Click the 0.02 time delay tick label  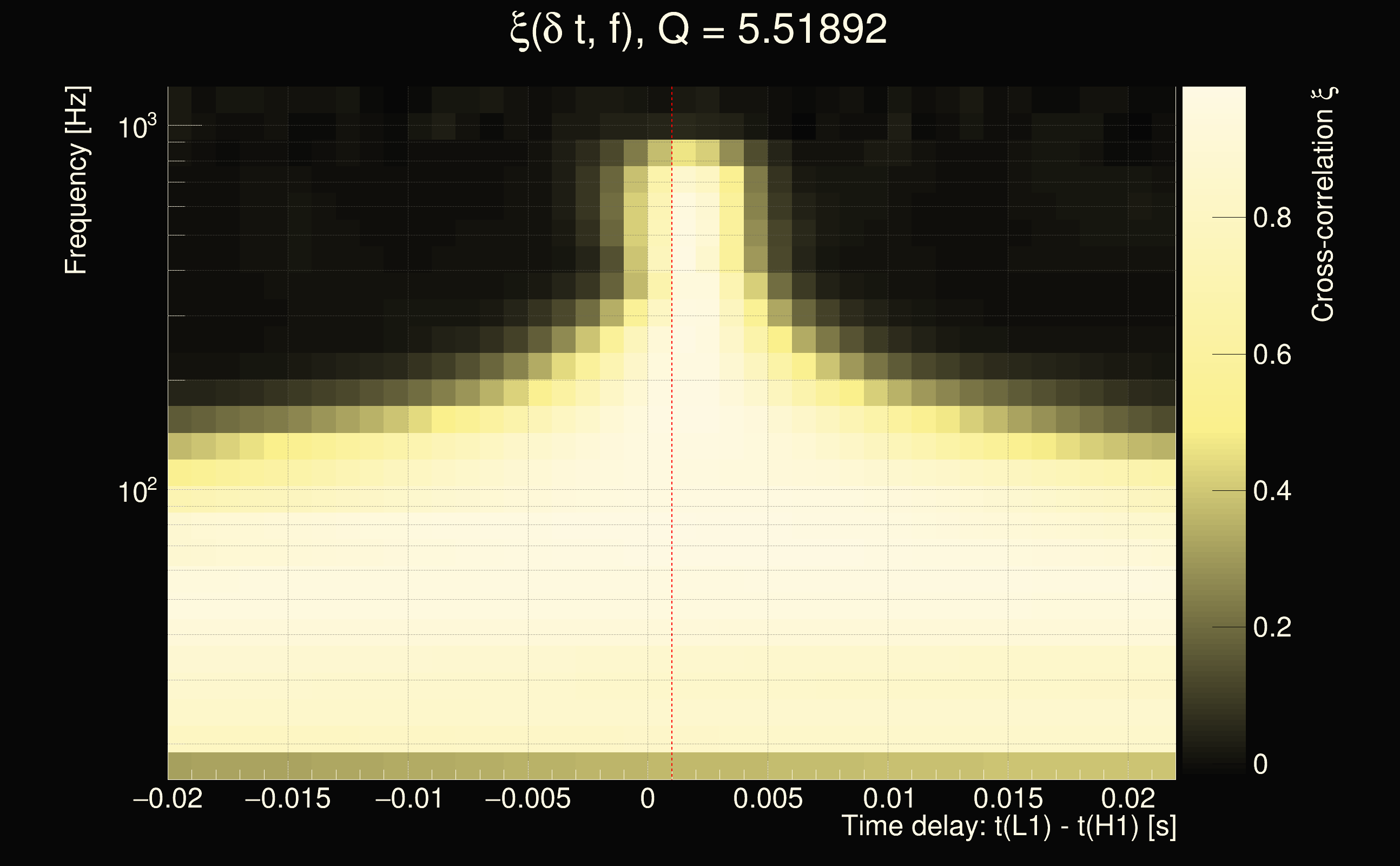pos(1127,799)
